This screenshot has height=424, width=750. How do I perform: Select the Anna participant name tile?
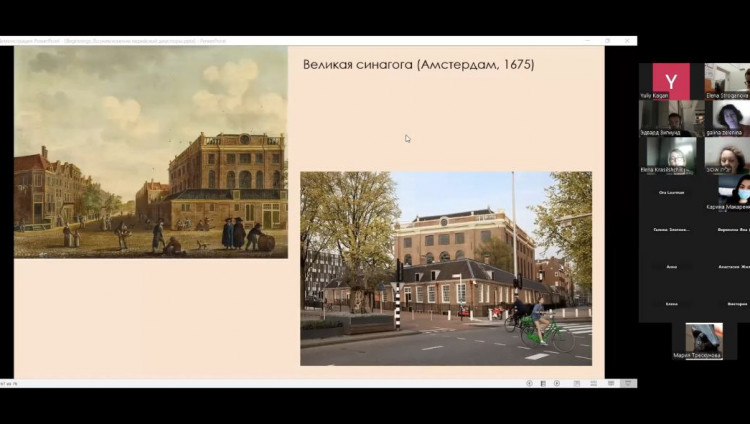point(672,267)
